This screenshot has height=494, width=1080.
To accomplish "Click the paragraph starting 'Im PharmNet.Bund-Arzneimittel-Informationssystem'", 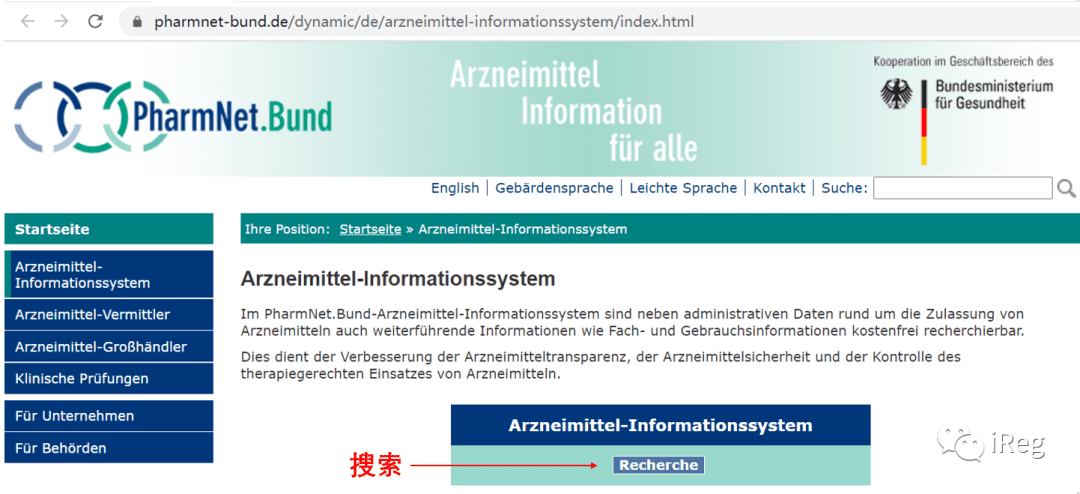I will coord(632,322).
